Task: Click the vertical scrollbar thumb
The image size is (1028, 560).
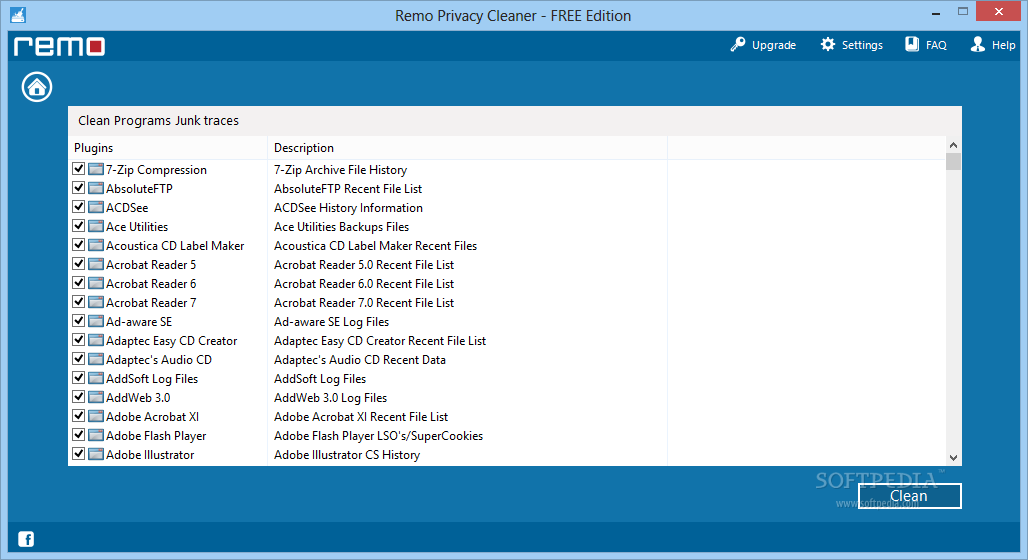Action: pos(953,161)
